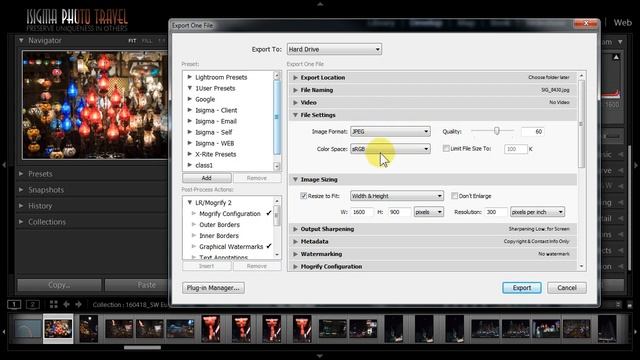Open the Color Space dropdown
The width and height of the screenshot is (640, 360).
(390, 149)
